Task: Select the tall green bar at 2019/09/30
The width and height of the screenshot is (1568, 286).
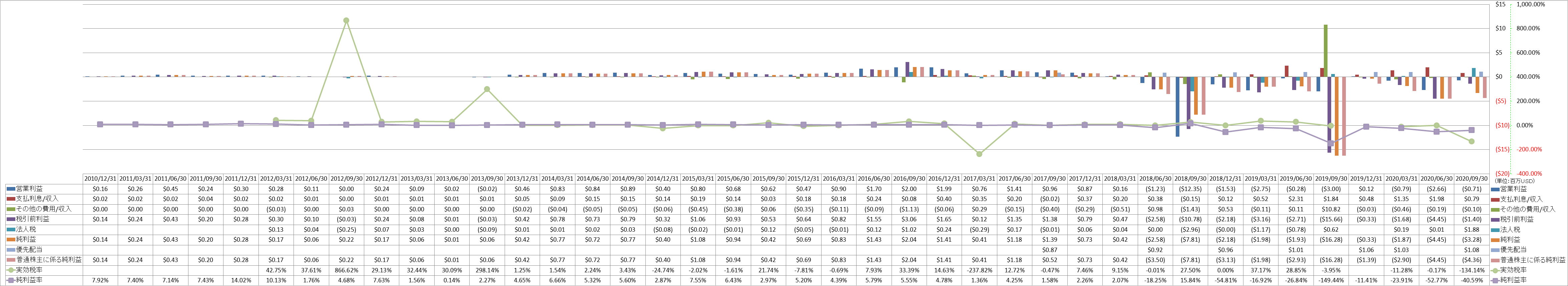Action: [1326, 51]
